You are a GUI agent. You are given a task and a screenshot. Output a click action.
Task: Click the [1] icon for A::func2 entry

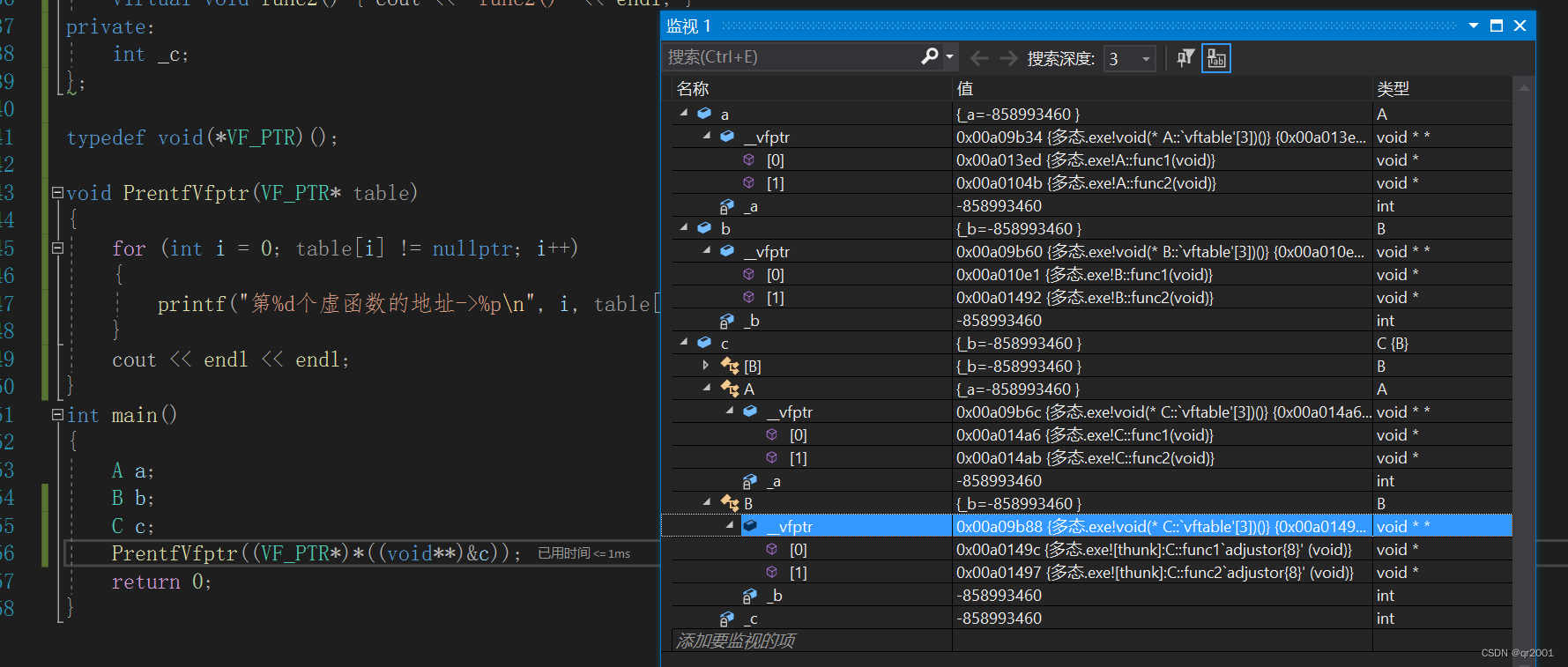(x=749, y=182)
